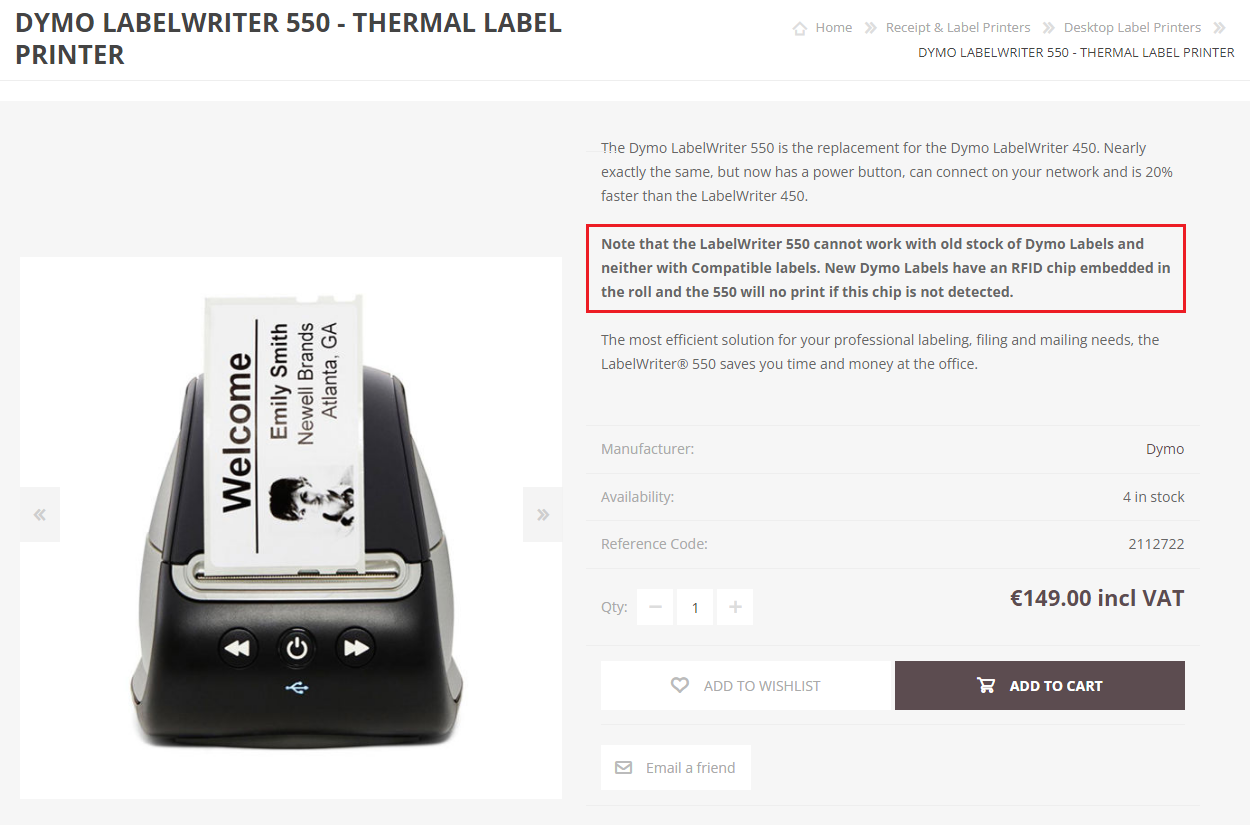The image size is (1250, 825).
Task: Open Receipt & Label Printers breadcrumb
Action: (958, 28)
